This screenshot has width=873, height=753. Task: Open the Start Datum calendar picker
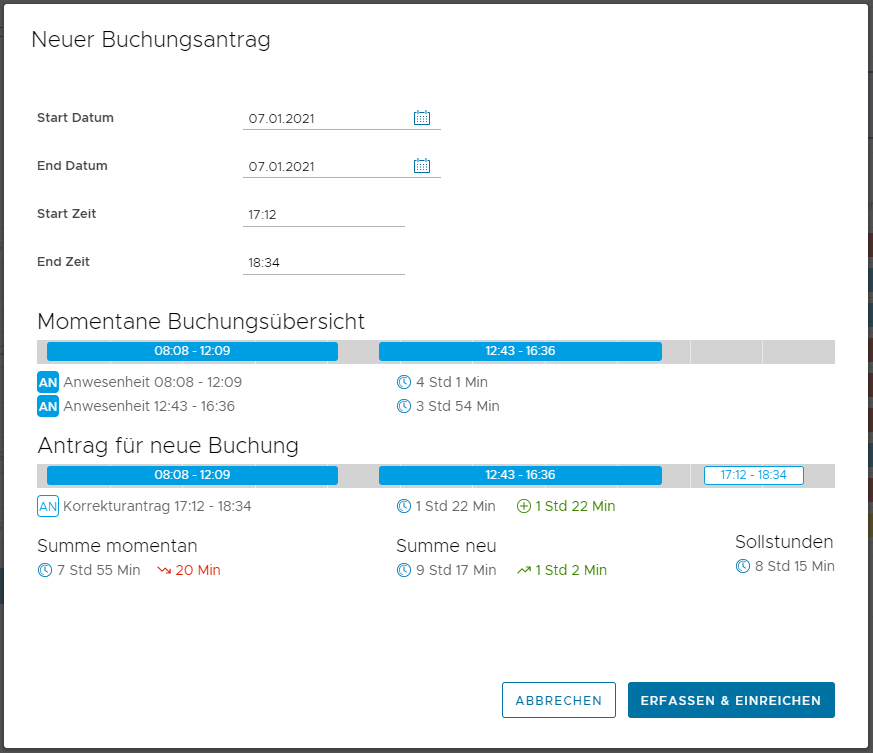(422, 118)
